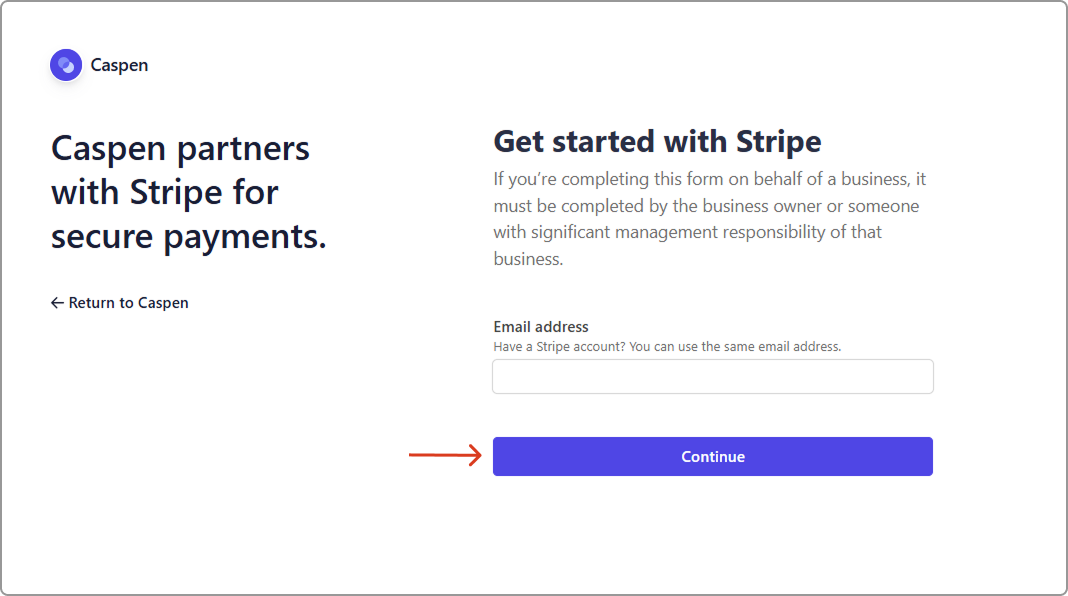
Task: Click the Caspen brand name text
Action: coord(119,65)
